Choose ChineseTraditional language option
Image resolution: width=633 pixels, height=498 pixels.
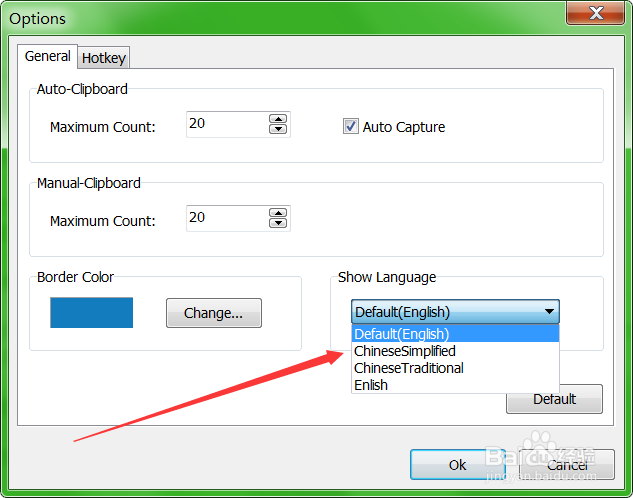tap(455, 368)
